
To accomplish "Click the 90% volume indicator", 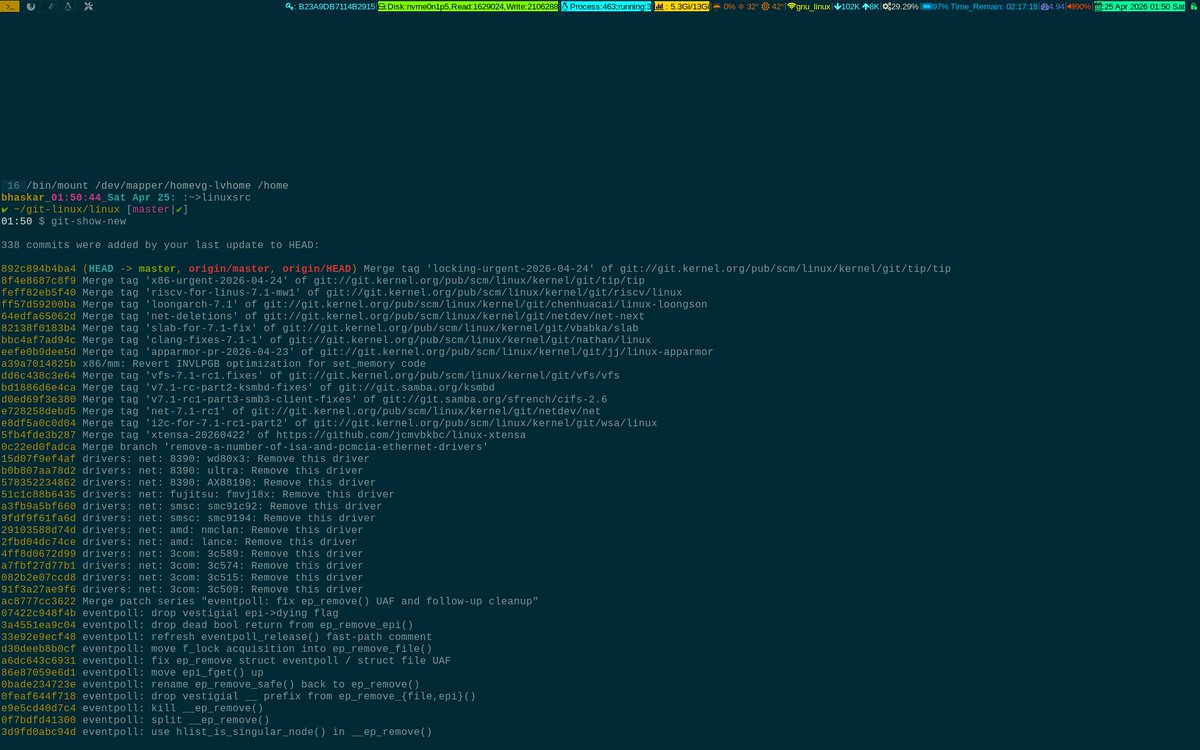I will point(1080,6).
